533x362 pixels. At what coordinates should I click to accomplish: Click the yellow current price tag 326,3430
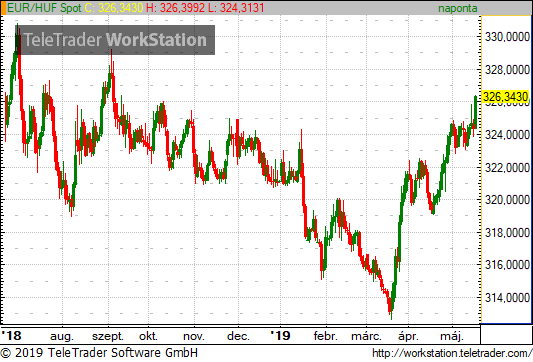505,97
